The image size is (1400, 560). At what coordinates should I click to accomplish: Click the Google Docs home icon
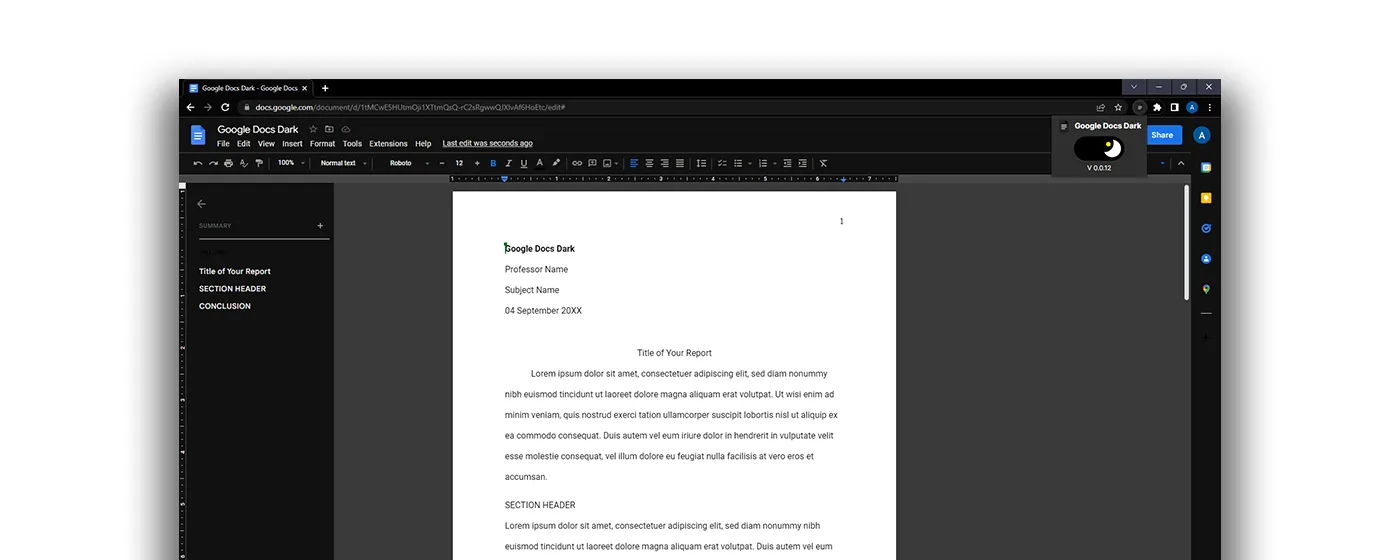(x=198, y=135)
